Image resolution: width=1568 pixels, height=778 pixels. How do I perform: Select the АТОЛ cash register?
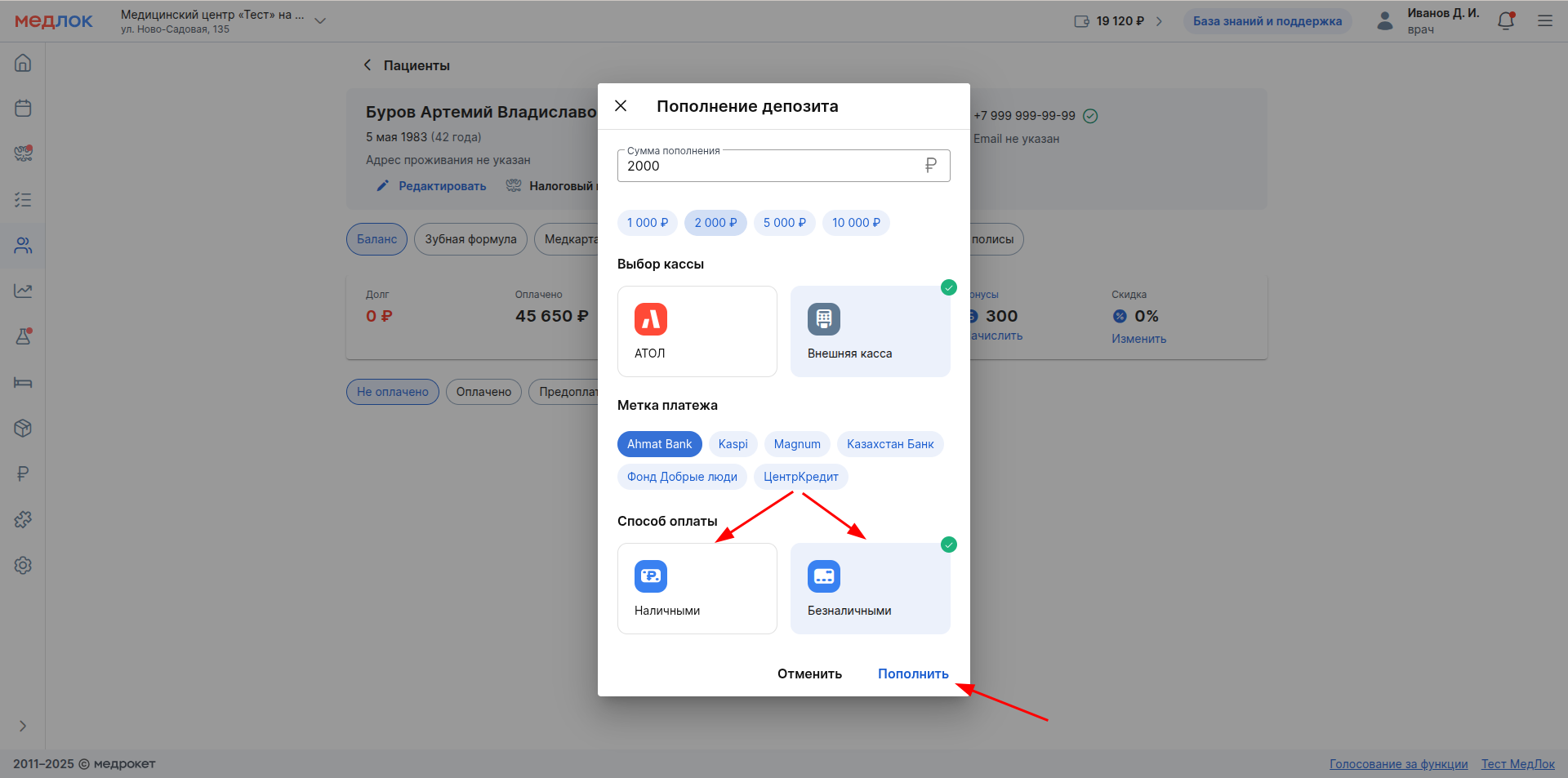coord(697,331)
